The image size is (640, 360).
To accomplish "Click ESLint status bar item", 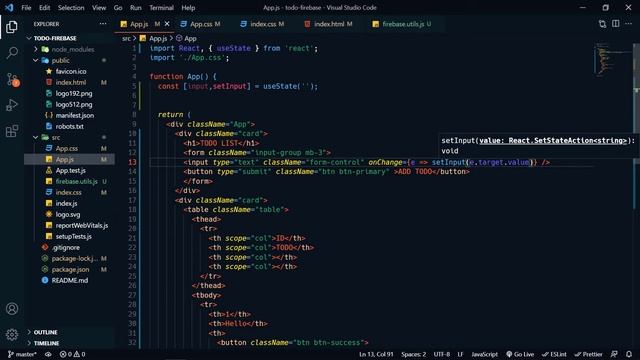I will click(x=554, y=354).
